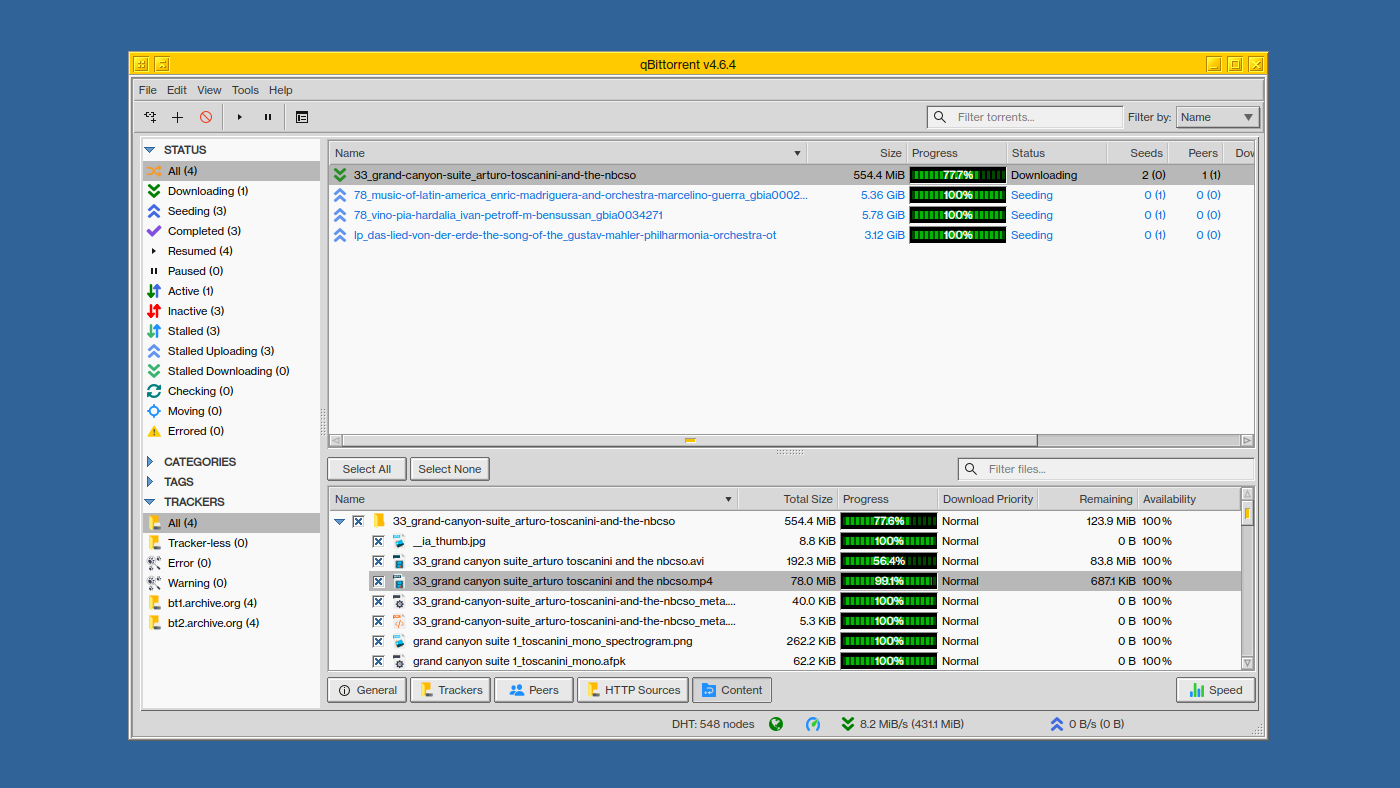This screenshot has height=788, width=1400.
Task: Open the View menu
Action: [209, 90]
